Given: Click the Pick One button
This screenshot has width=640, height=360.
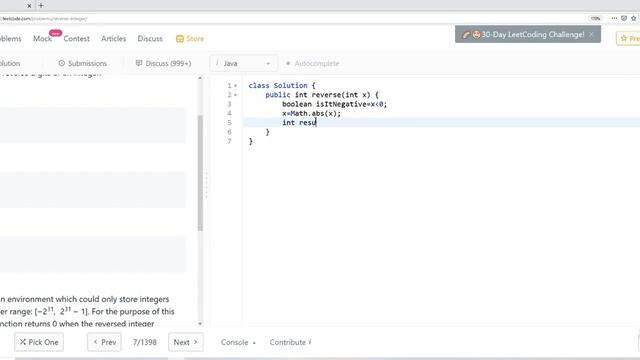Looking at the screenshot, I should (39, 342).
